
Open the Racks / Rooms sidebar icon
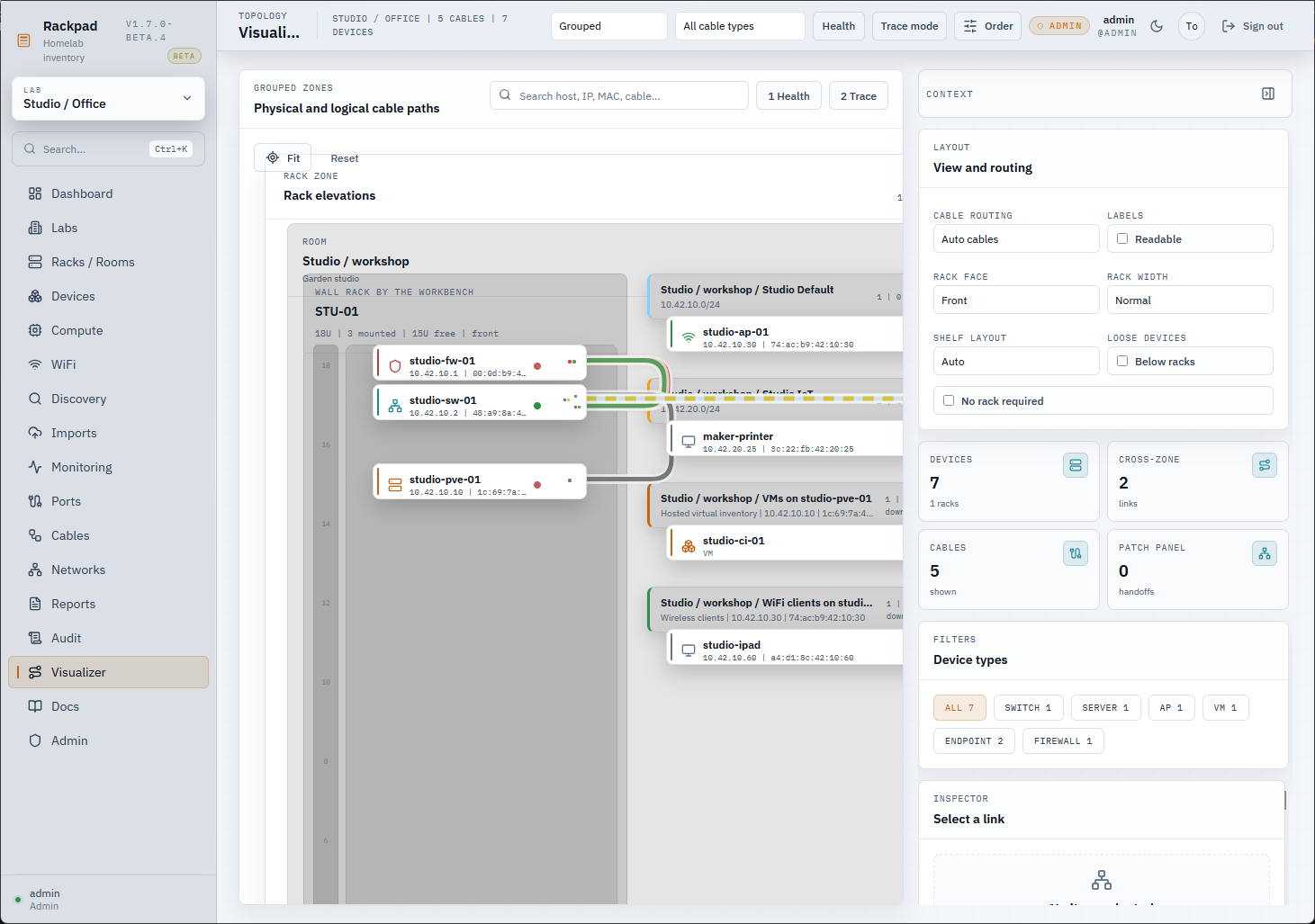point(35,262)
